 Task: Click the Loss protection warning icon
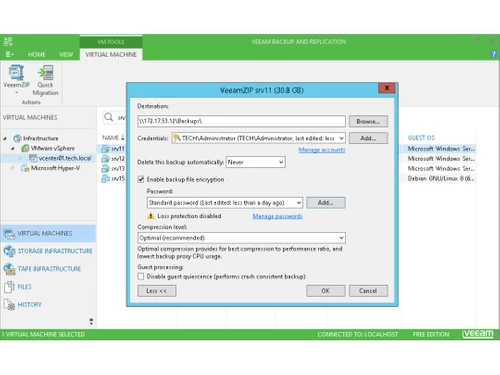click(x=151, y=216)
